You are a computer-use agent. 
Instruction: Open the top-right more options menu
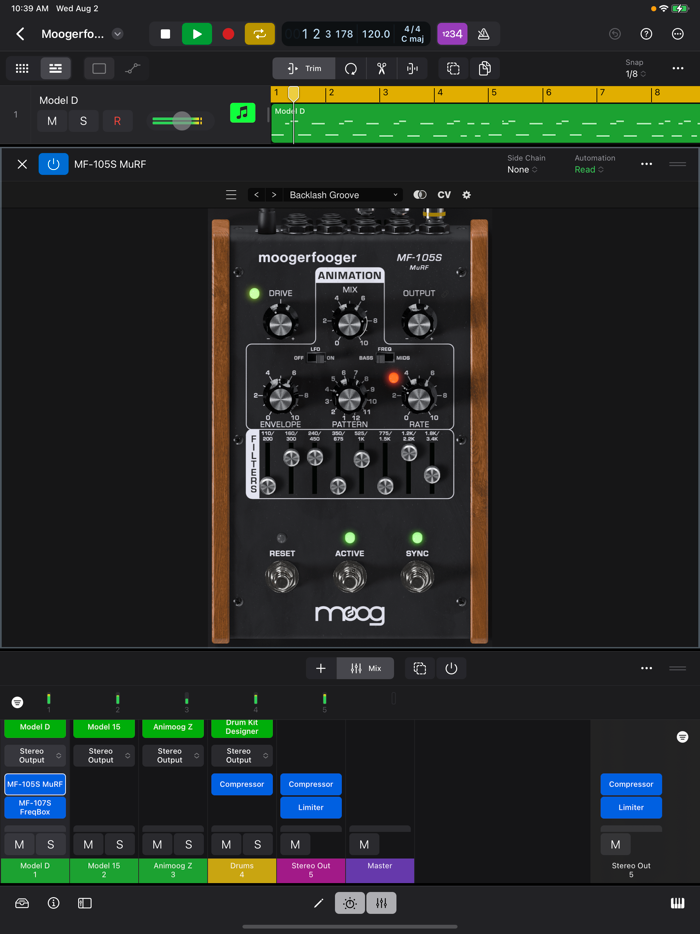677,34
